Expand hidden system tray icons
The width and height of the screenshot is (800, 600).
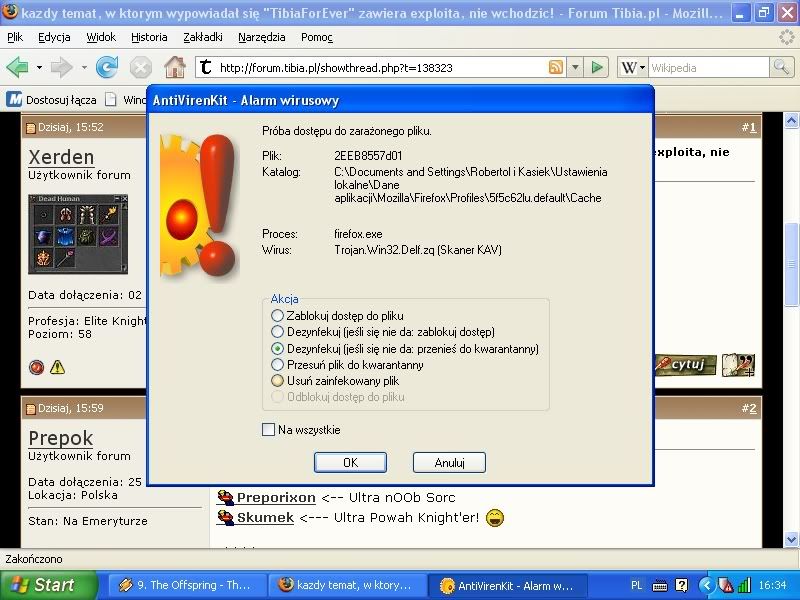coord(706,585)
